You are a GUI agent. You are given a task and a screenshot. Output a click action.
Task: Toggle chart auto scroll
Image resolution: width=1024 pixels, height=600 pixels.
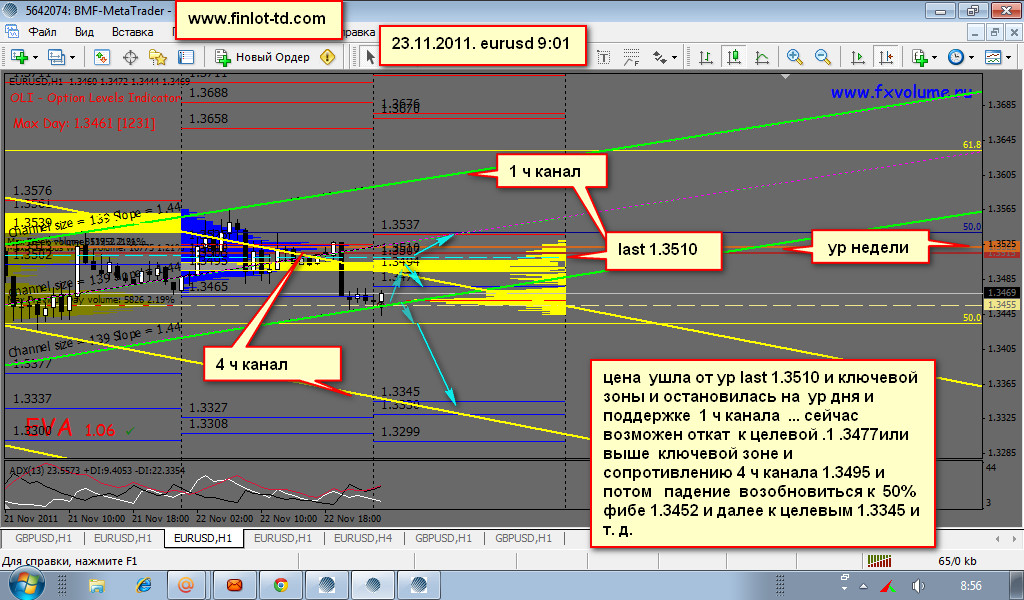point(857,57)
